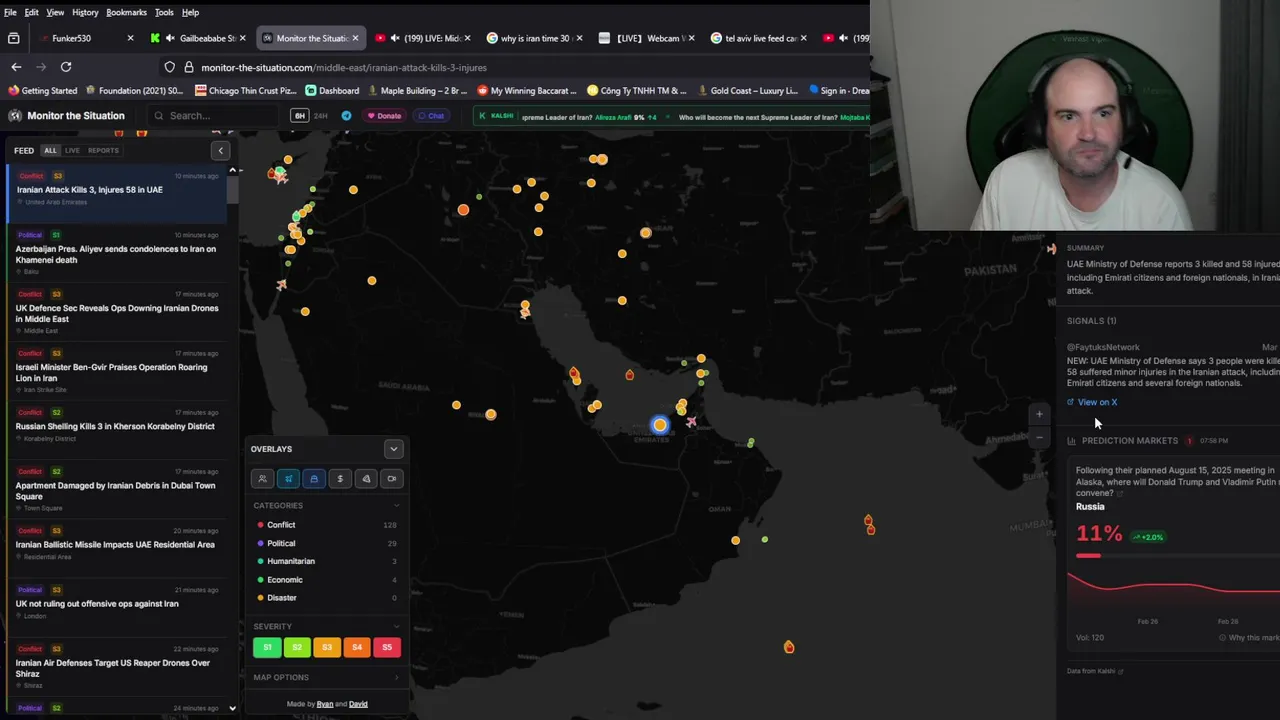Click the Search input field
The height and width of the screenshot is (720, 1280).
(x=215, y=116)
